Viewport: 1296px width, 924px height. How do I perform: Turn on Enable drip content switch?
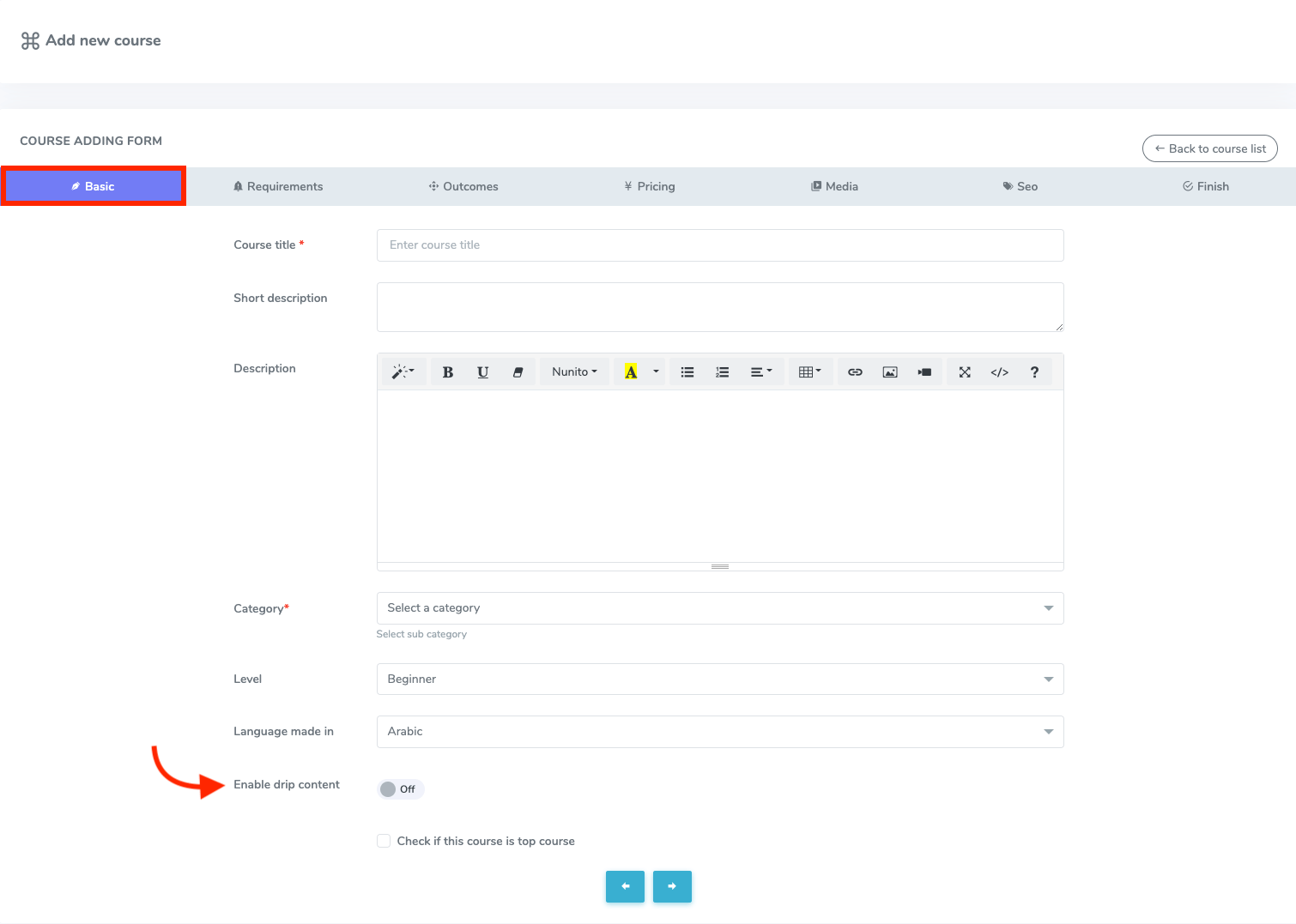click(400, 789)
